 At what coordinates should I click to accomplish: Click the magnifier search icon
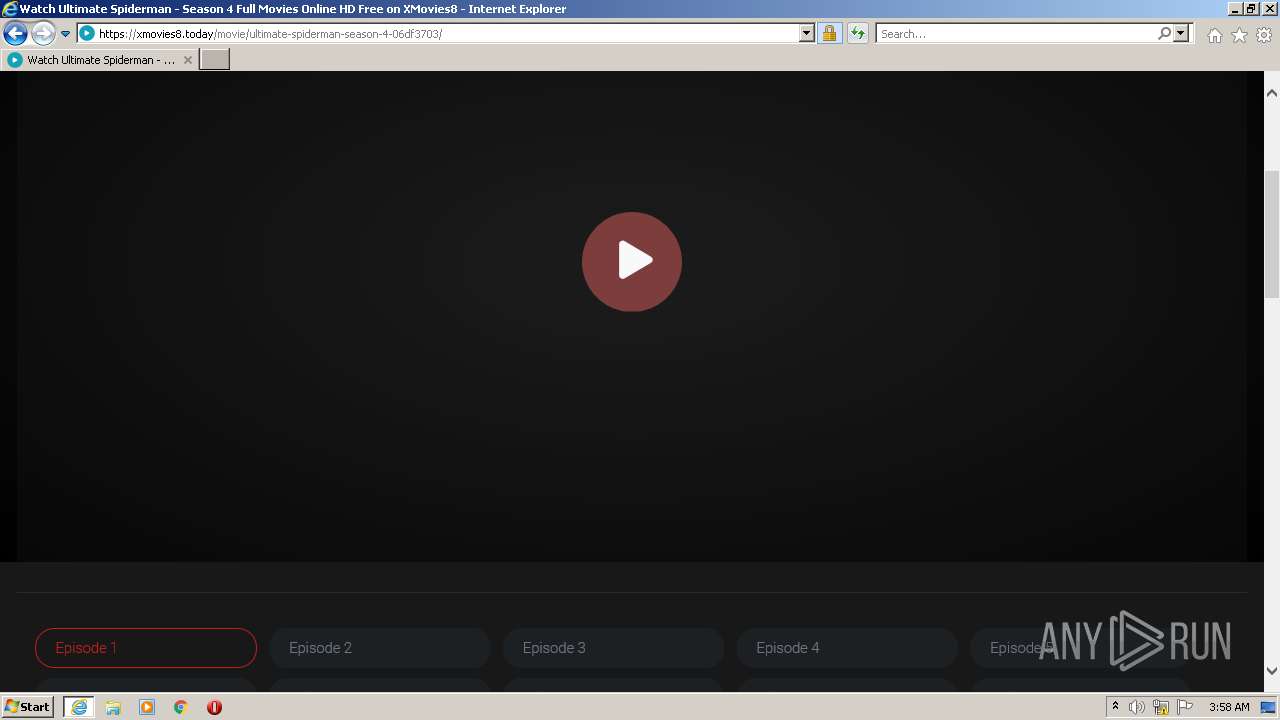tap(1164, 33)
